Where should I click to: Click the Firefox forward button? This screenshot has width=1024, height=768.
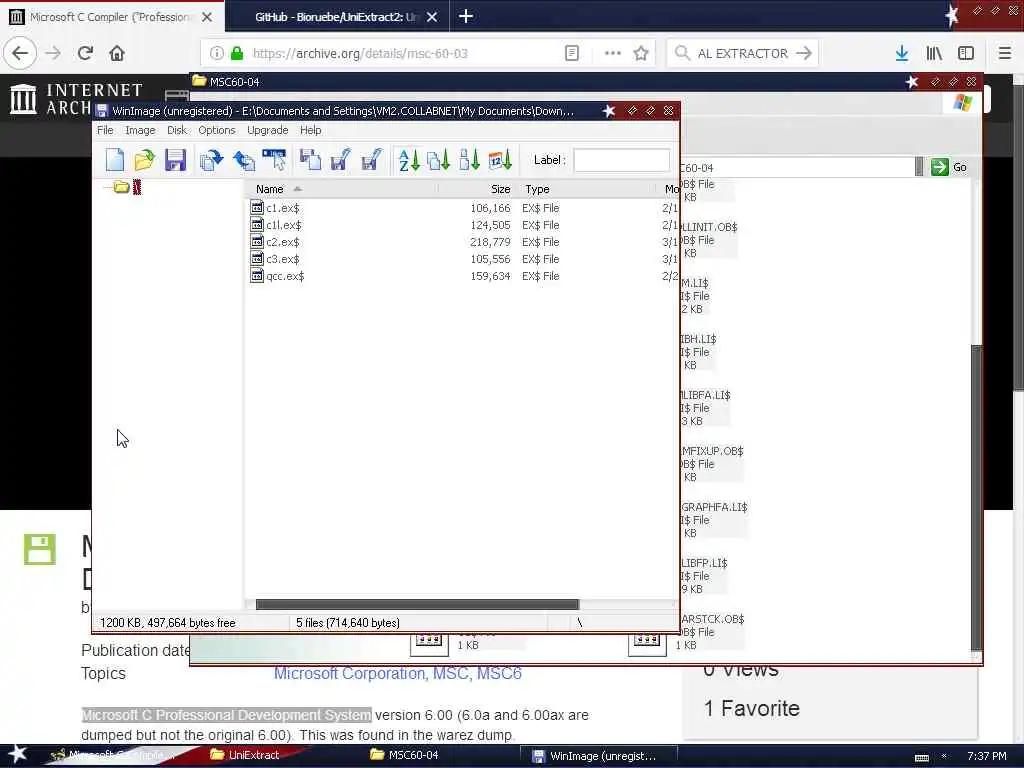click(54, 53)
